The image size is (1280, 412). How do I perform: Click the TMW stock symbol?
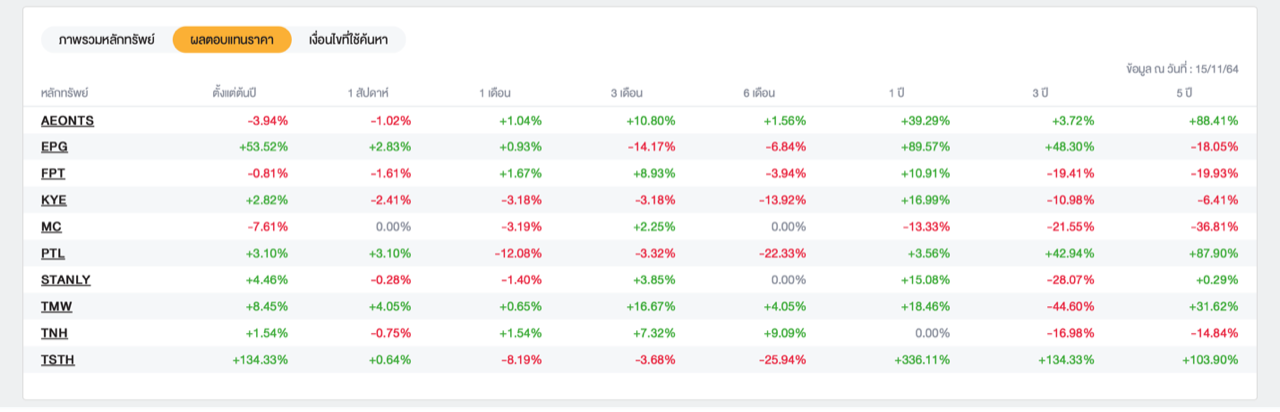pos(56,307)
